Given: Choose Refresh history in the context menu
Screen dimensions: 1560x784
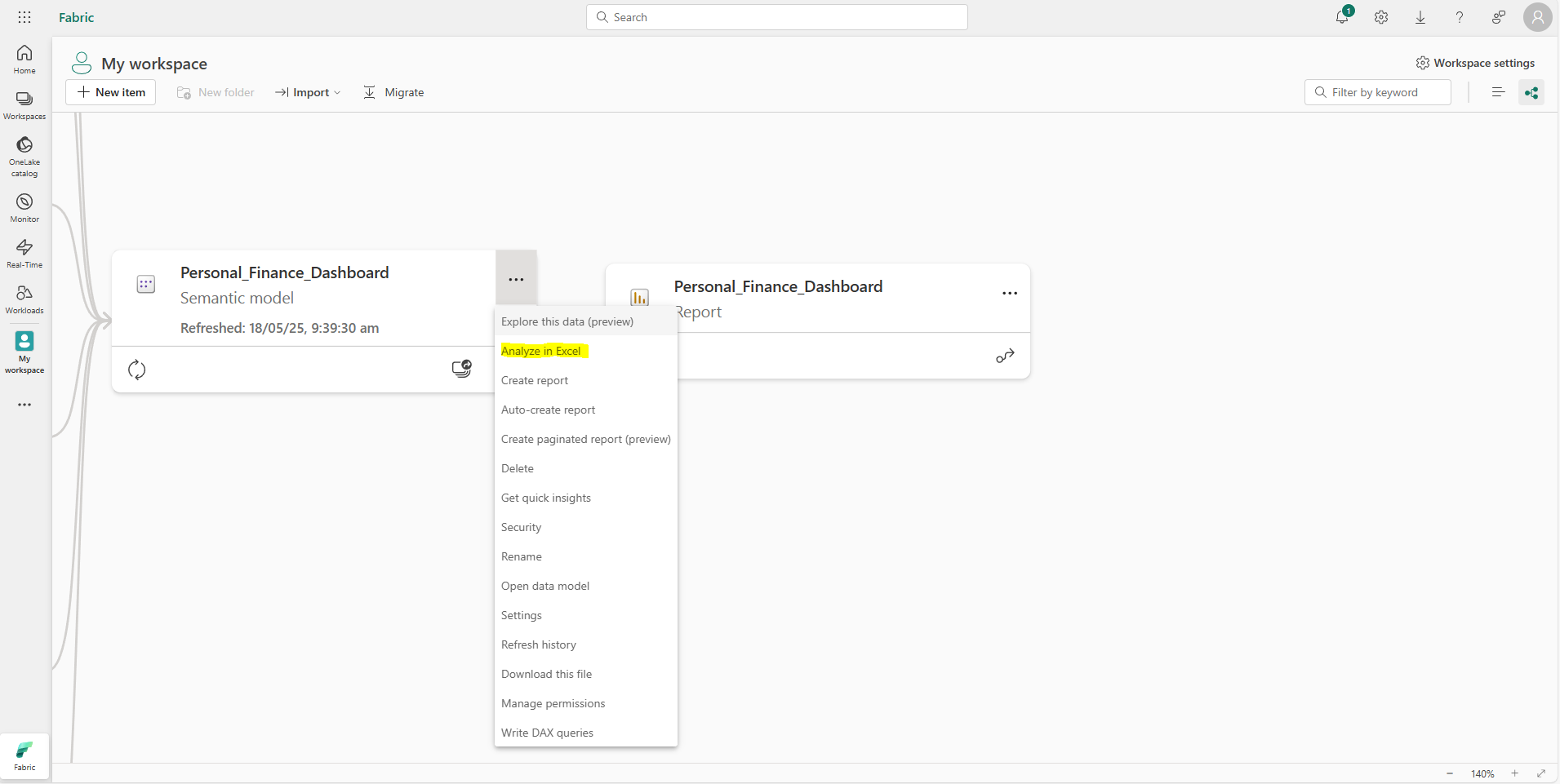Looking at the screenshot, I should 539,644.
